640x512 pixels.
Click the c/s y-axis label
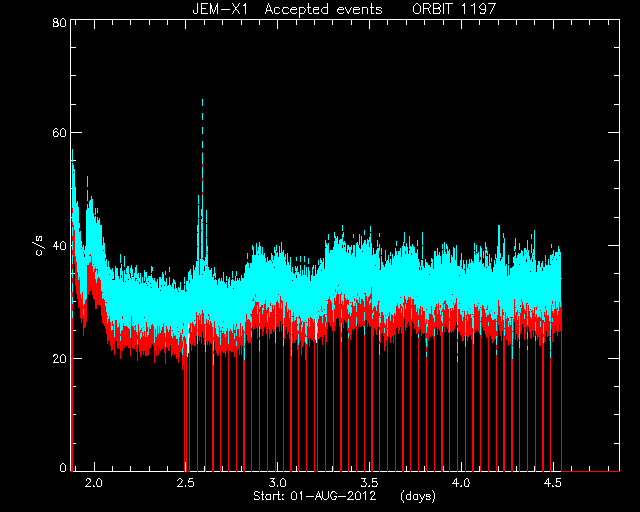(39, 246)
